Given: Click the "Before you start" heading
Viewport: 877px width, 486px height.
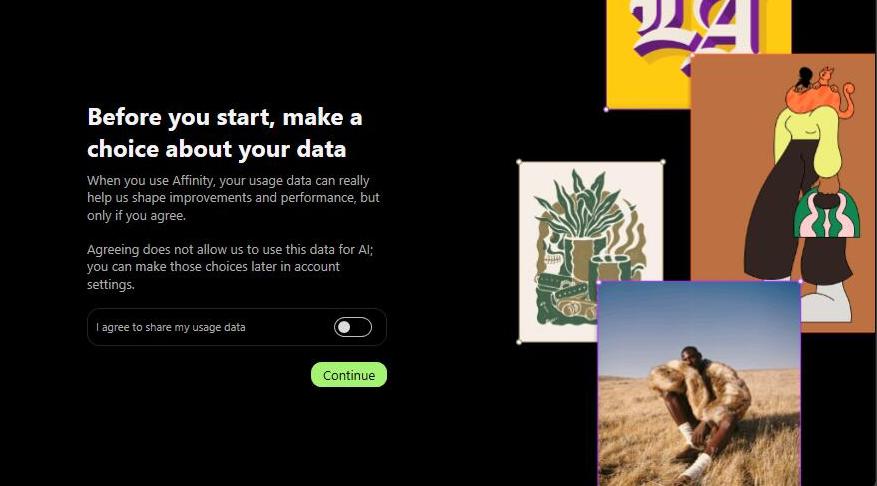Looking at the screenshot, I should [225, 133].
